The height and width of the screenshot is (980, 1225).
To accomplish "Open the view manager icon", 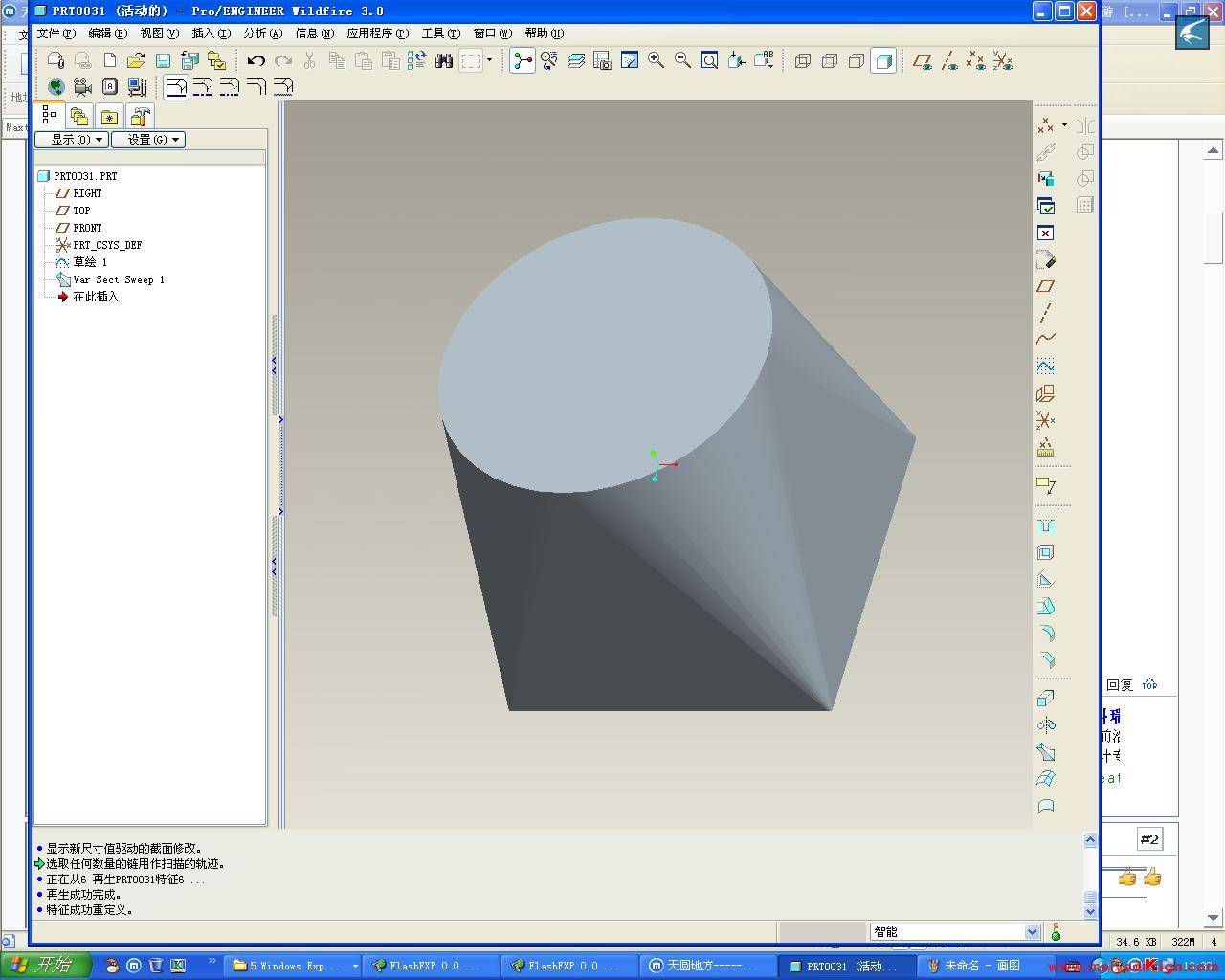I will click(602, 60).
